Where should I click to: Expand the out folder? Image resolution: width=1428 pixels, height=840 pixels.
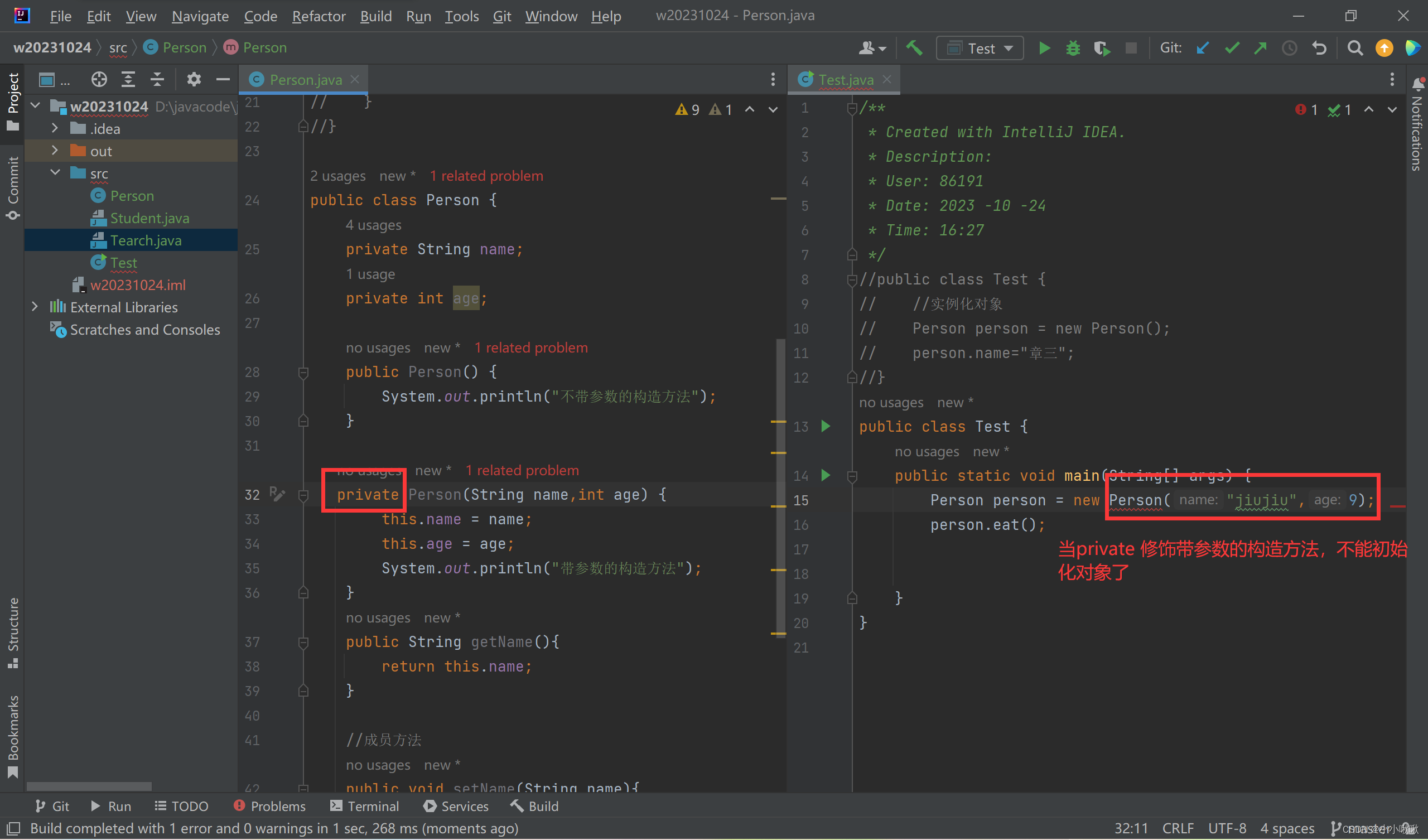[55, 150]
